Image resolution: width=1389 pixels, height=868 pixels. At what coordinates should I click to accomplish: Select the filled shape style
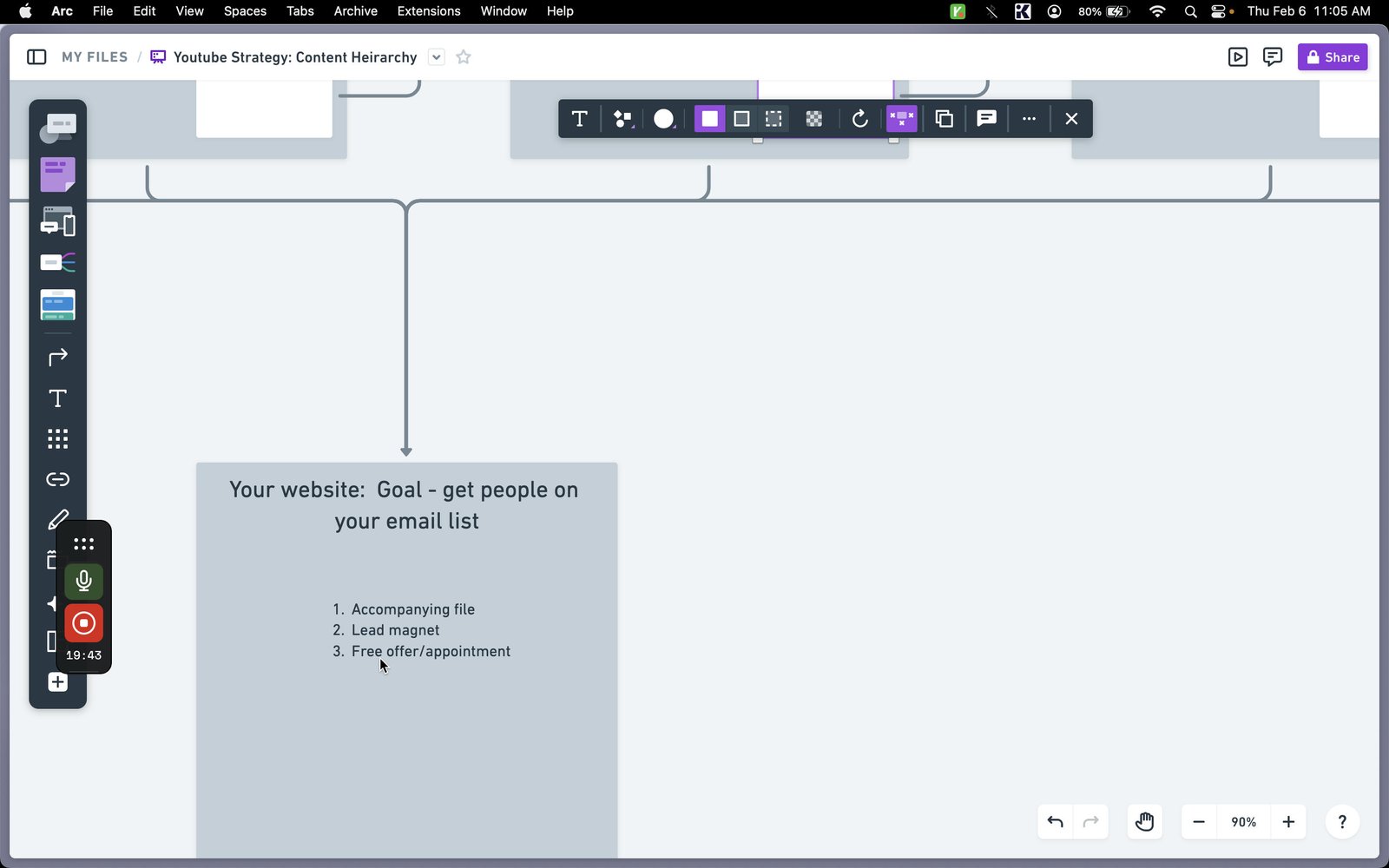[709, 119]
